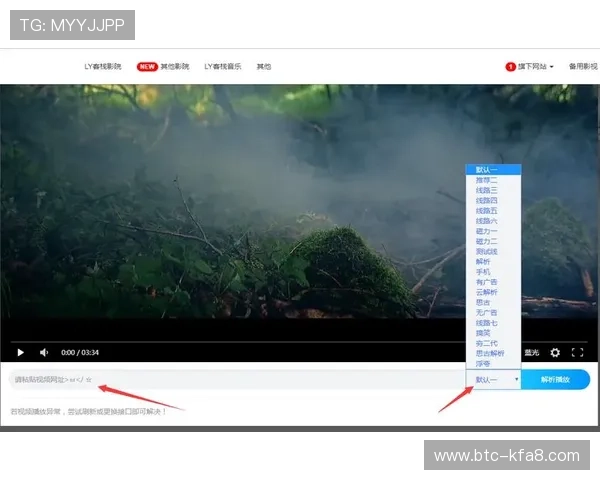Open the LY客栈影院 menu item

[102, 67]
